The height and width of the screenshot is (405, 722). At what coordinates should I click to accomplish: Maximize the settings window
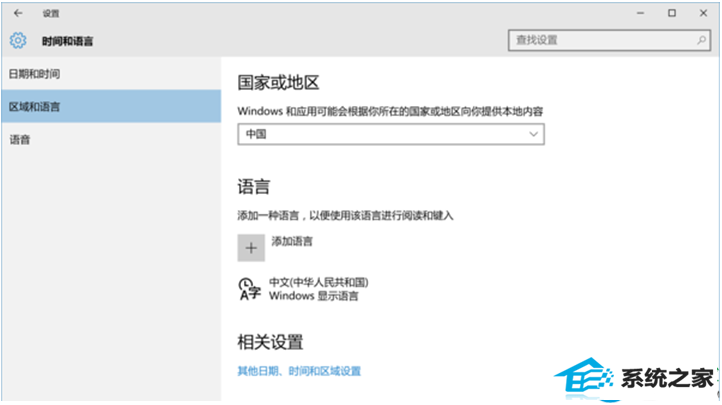click(672, 13)
